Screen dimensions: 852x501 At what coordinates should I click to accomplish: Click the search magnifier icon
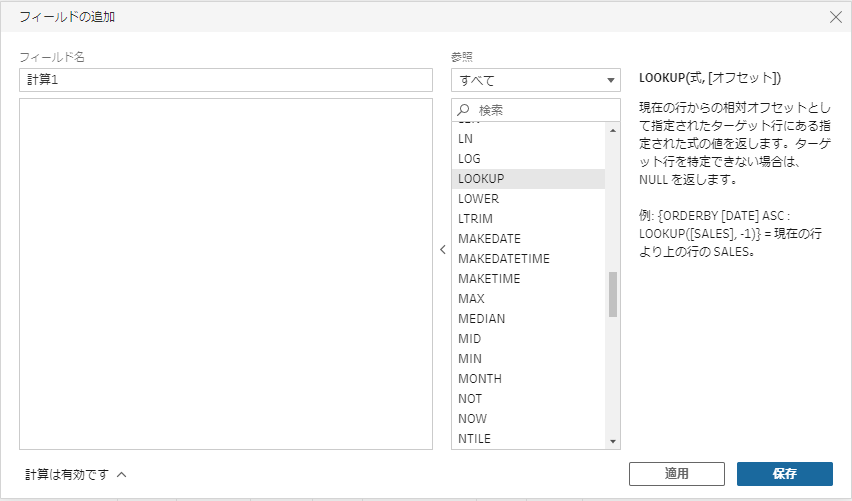(463, 110)
